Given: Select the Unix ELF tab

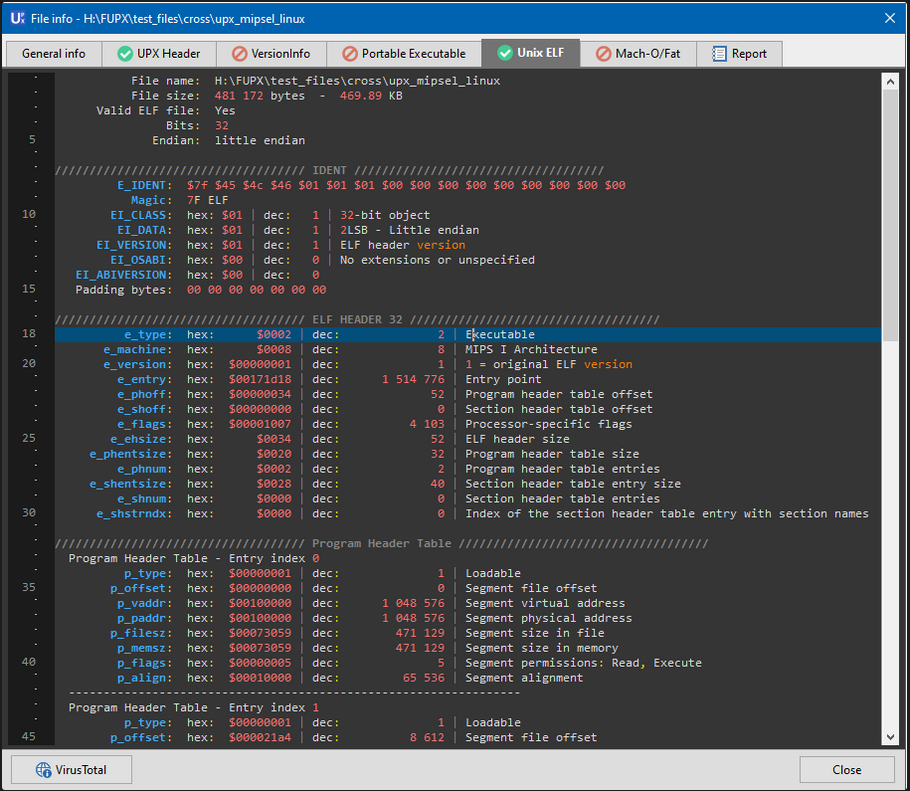Looking at the screenshot, I should coord(530,53).
